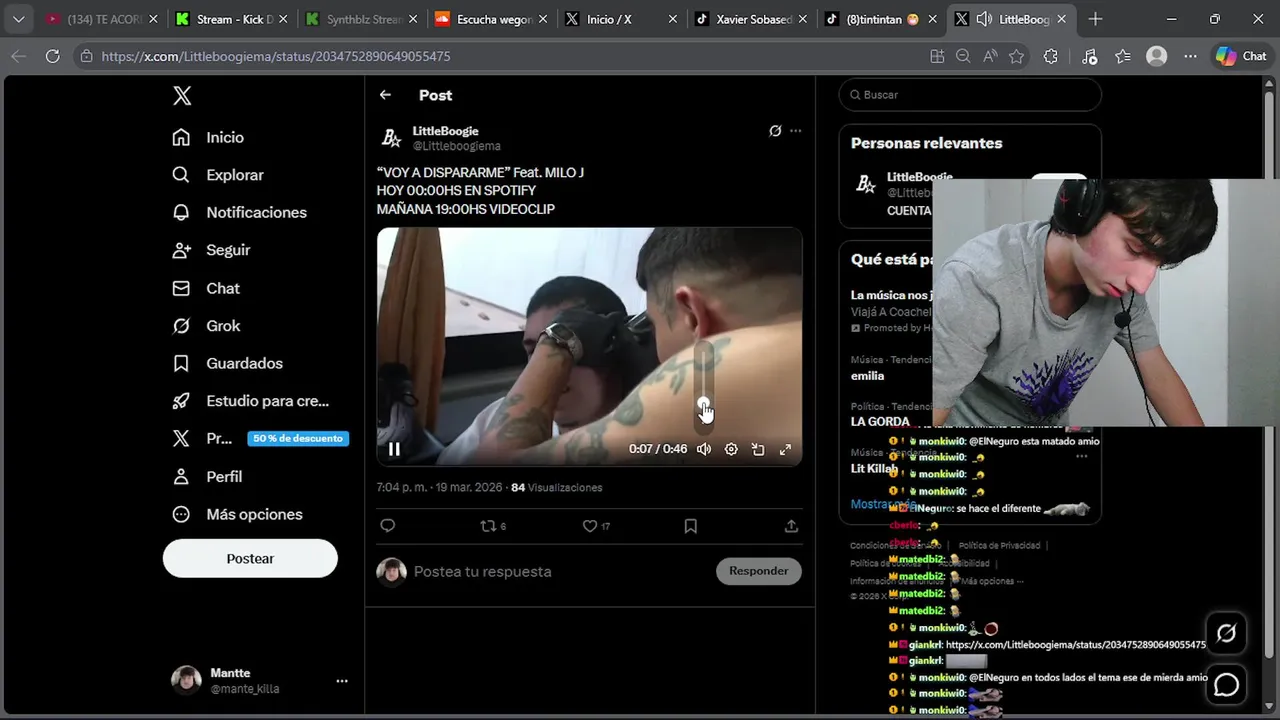Click the share post icon
This screenshot has width=1280, height=720.
pyautogui.click(x=791, y=526)
